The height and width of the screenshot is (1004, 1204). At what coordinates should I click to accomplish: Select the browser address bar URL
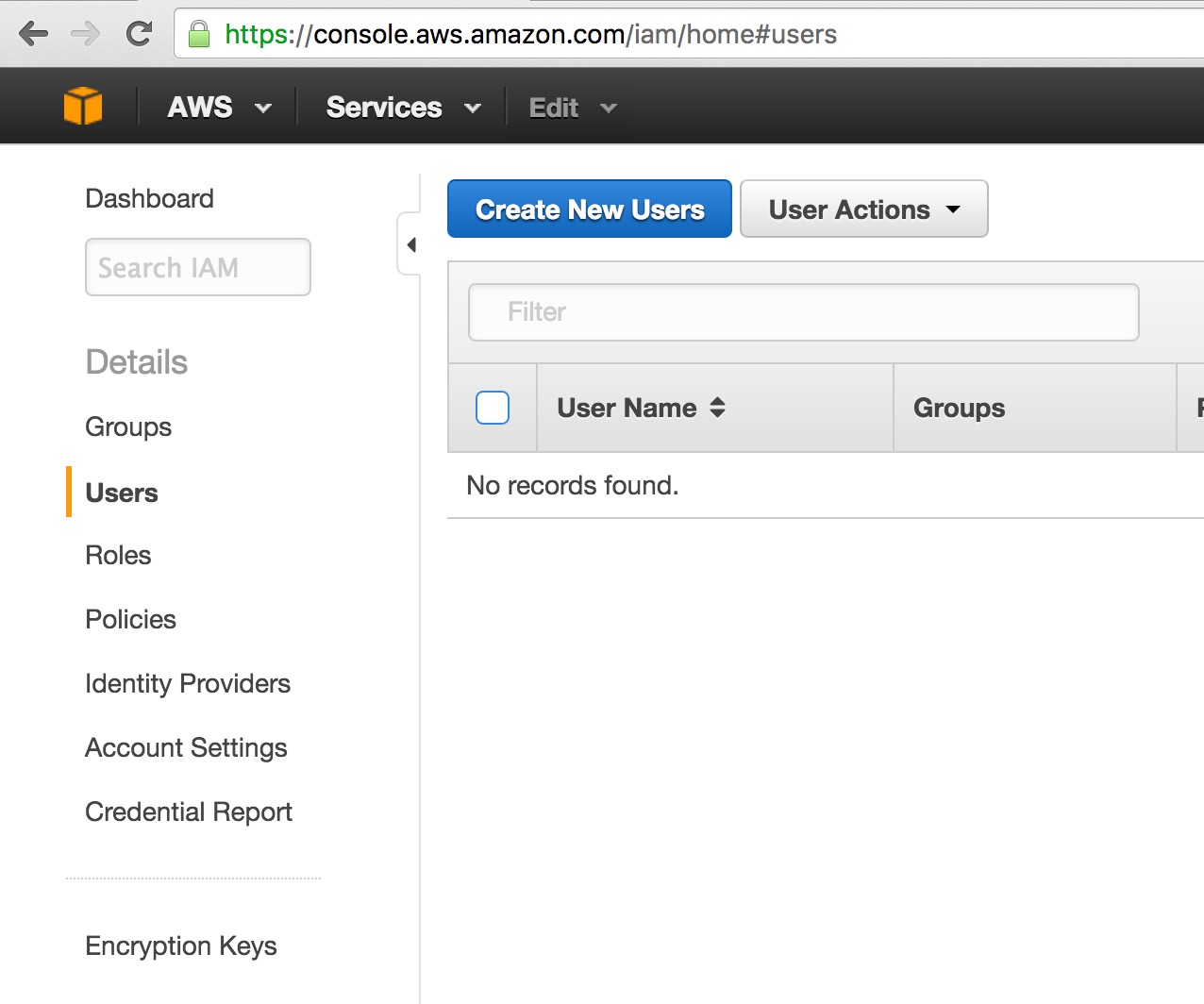pyautogui.click(x=530, y=34)
